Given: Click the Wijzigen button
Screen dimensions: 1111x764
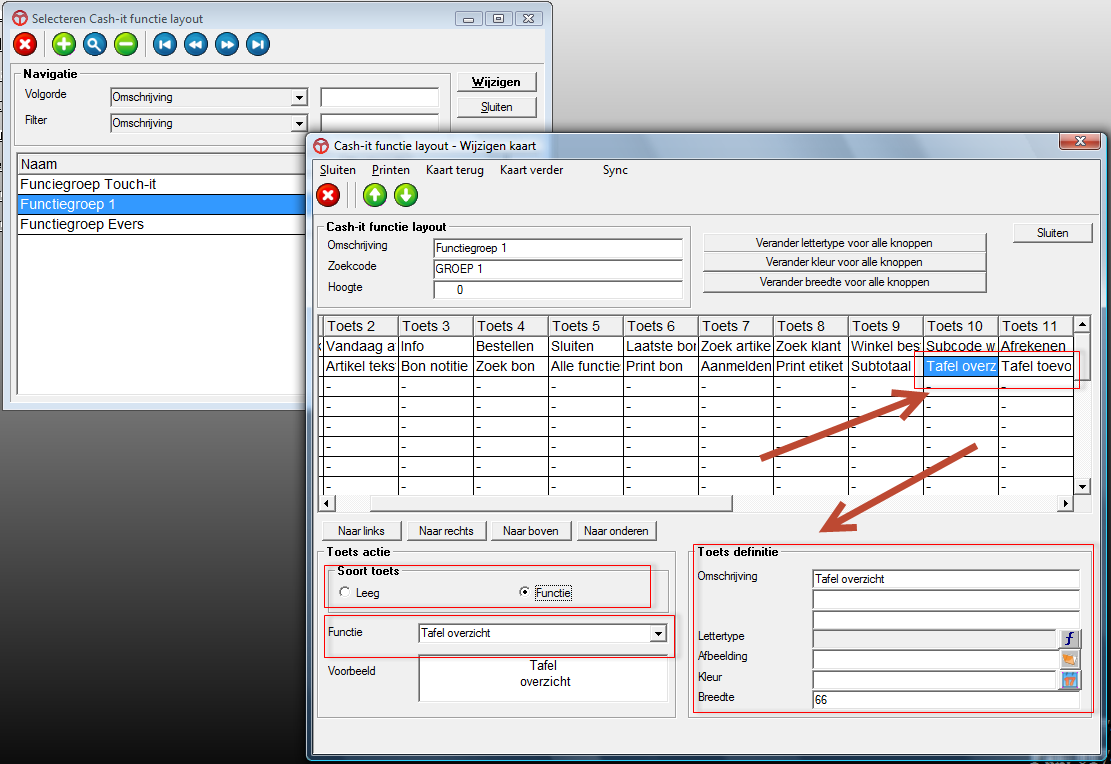Looking at the screenshot, I should (497, 82).
